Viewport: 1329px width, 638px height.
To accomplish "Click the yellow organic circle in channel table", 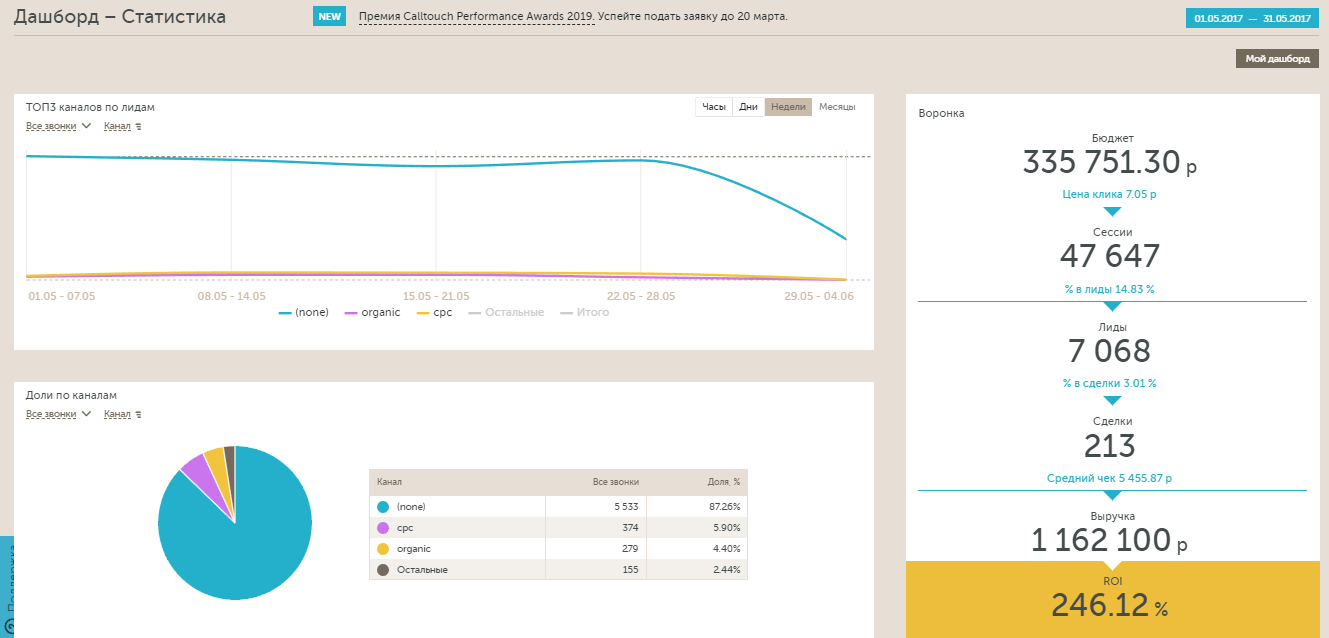I will click(x=382, y=548).
